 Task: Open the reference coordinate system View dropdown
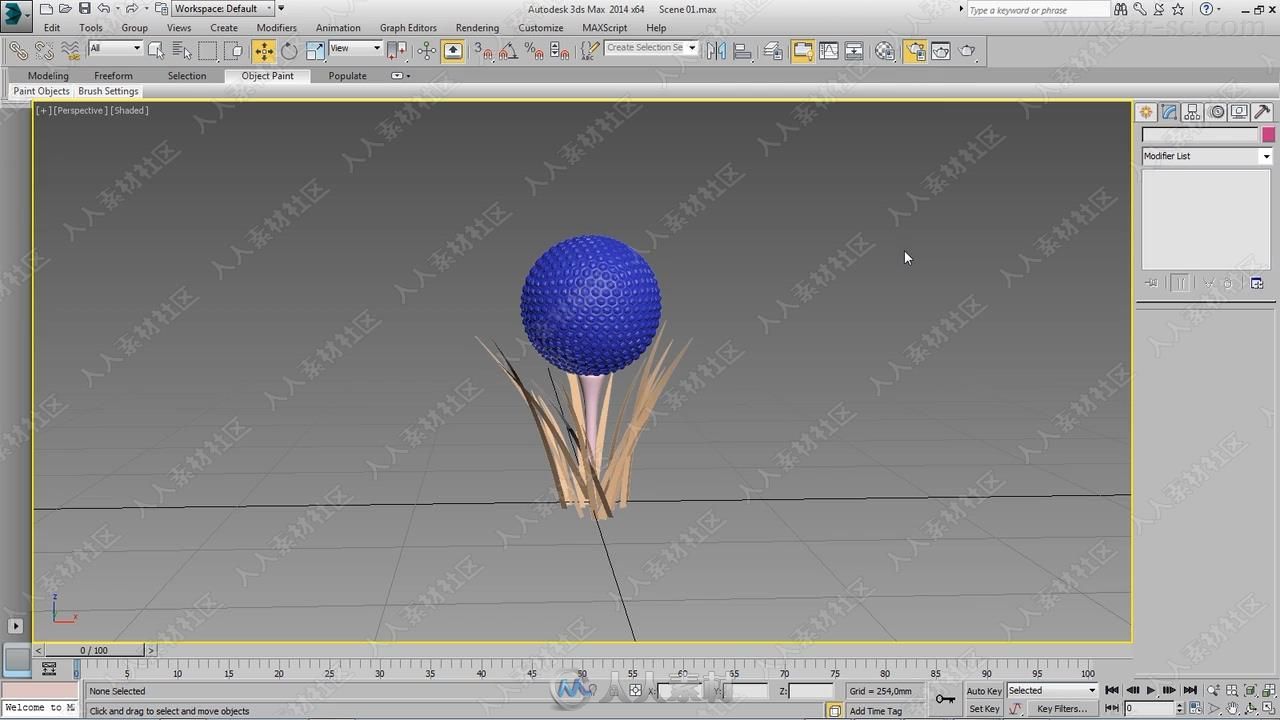[x=355, y=48]
